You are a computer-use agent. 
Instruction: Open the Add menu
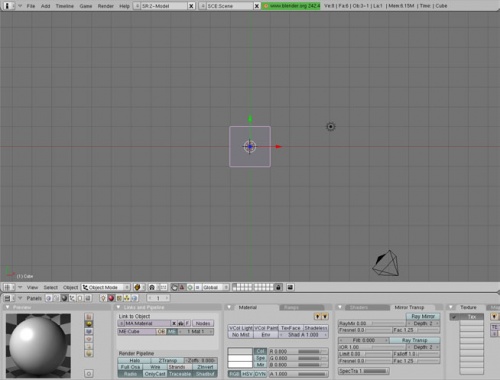45,6
